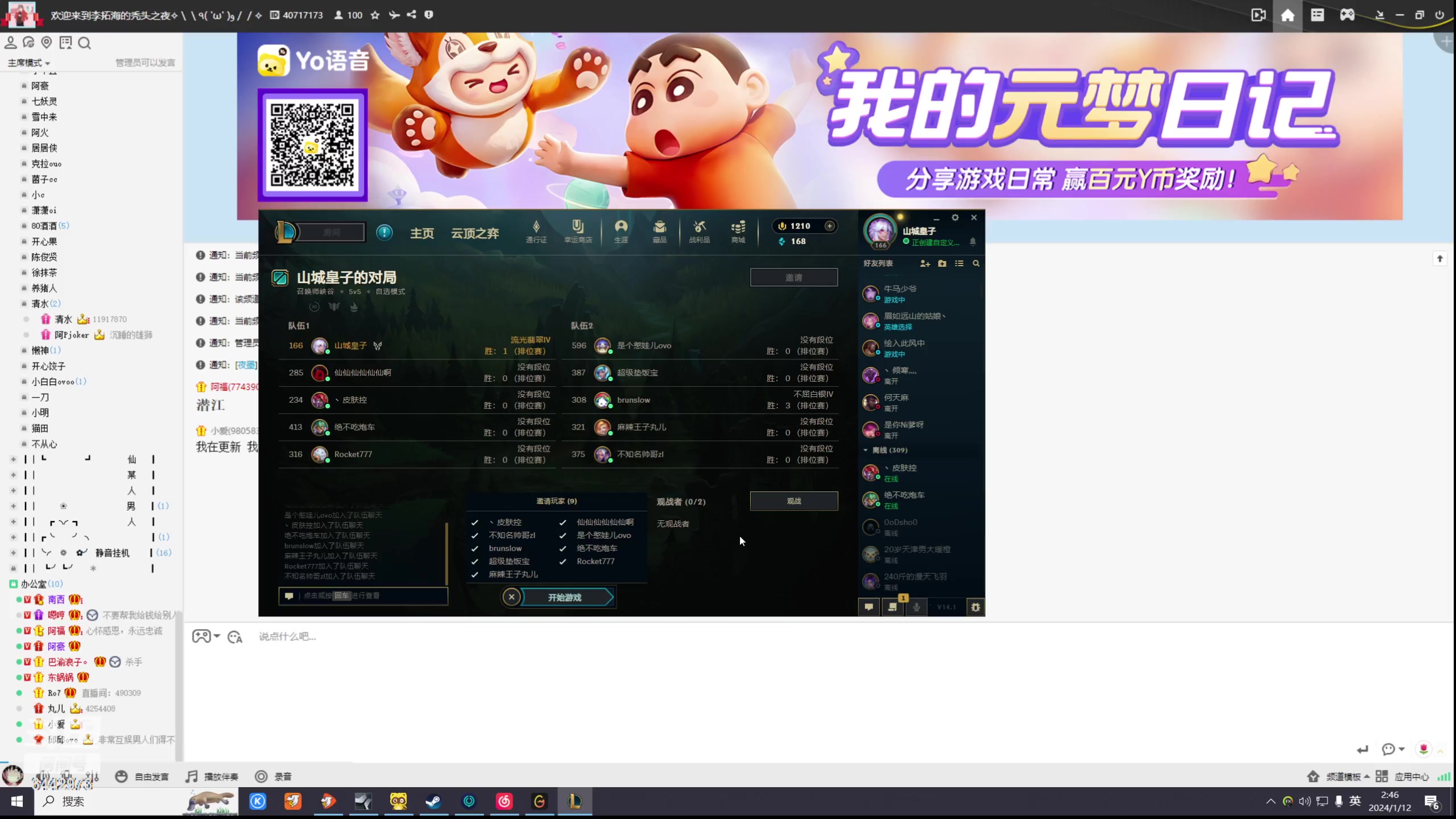Click the new folder icon in friends list
Viewport: 1456px width, 819px height.
(x=942, y=263)
